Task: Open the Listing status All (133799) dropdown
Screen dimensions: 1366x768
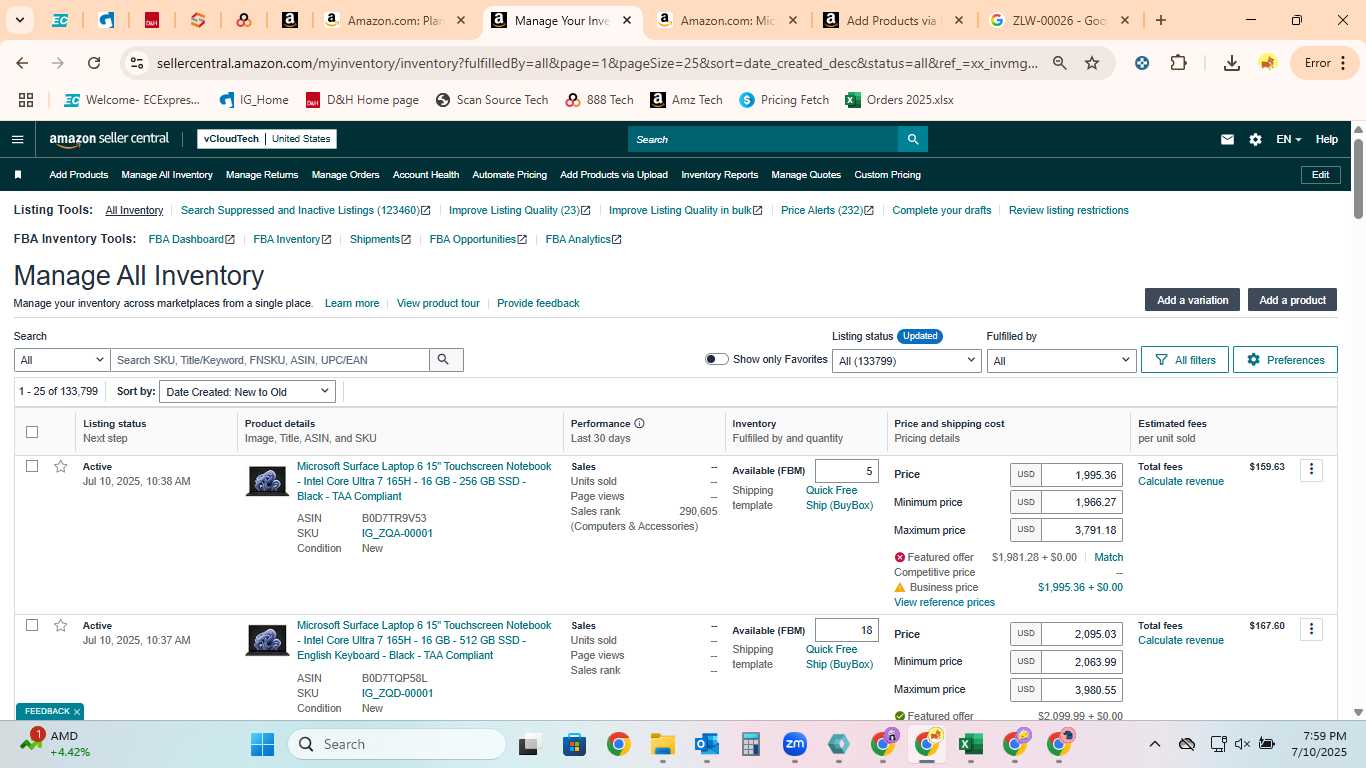Action: 907,360
